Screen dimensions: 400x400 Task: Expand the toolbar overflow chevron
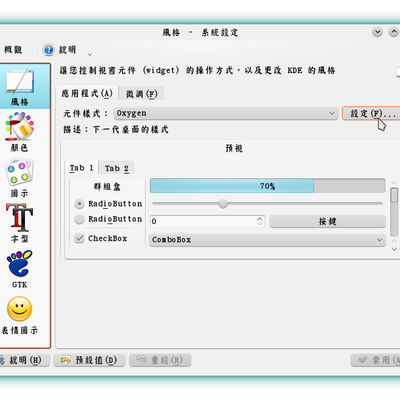(x=90, y=54)
